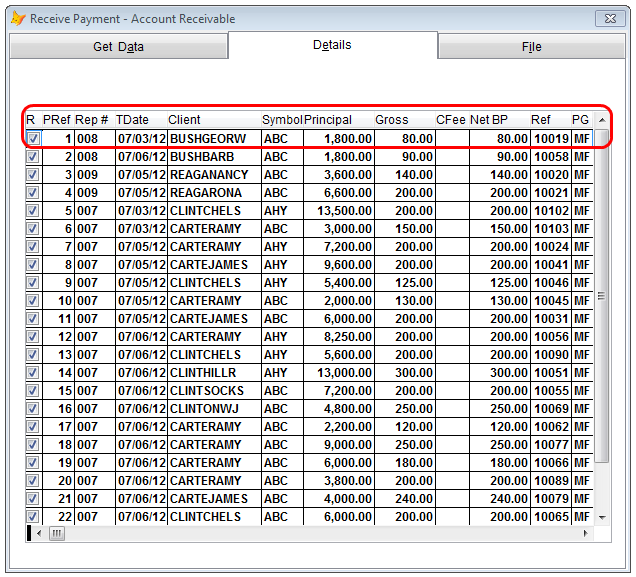Viewport: 636px width, 577px height.
Task: Click the MF cell in PRef 10 row
Action: coord(582,300)
